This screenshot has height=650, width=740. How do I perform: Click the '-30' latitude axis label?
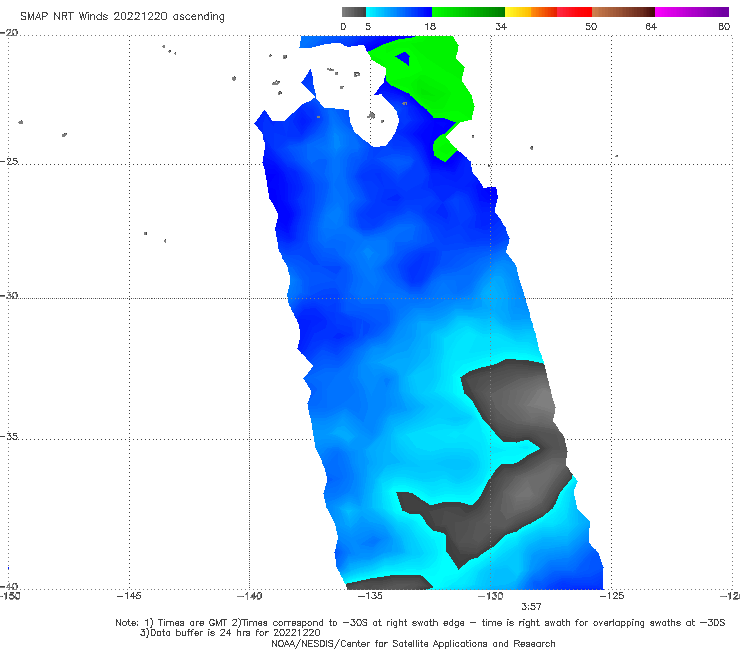9,295
